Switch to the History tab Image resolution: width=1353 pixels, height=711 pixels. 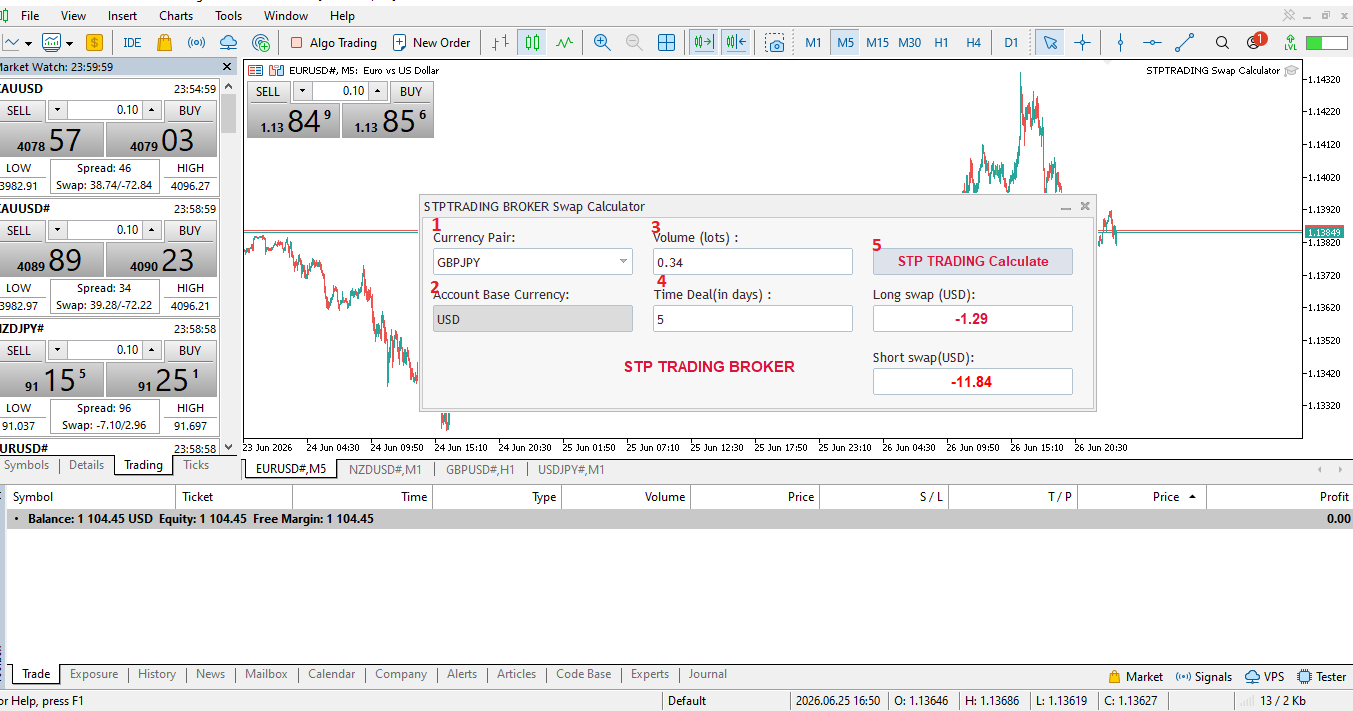[x=157, y=675]
